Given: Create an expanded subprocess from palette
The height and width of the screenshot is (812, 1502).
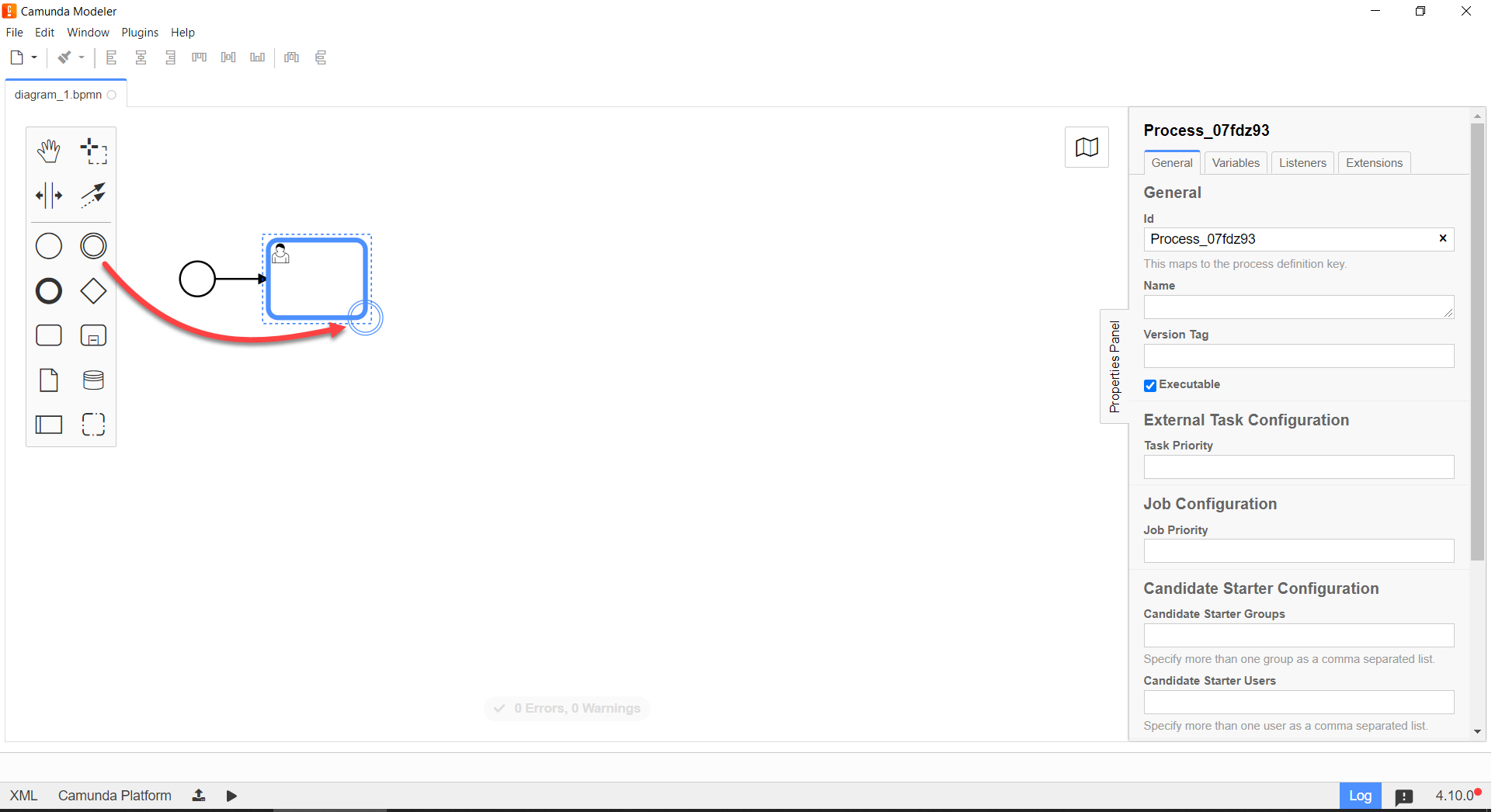Looking at the screenshot, I should [x=93, y=335].
